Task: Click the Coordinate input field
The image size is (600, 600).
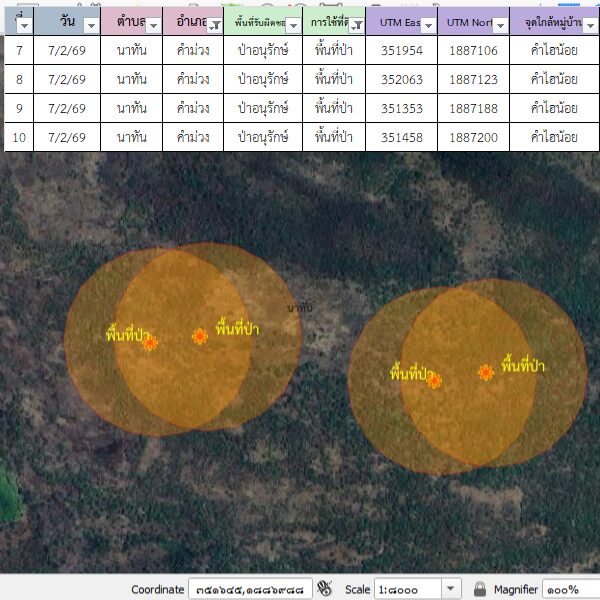Action: click(x=250, y=589)
